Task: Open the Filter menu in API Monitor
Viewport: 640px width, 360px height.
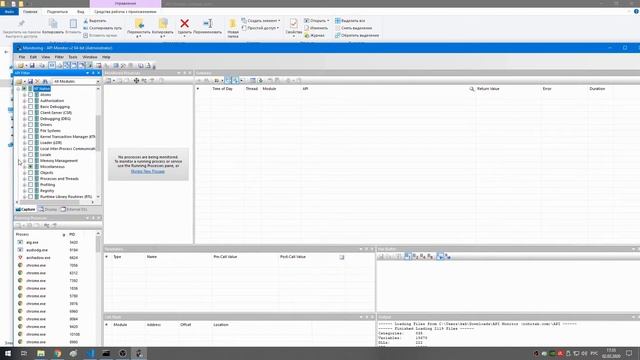Action: [59, 57]
